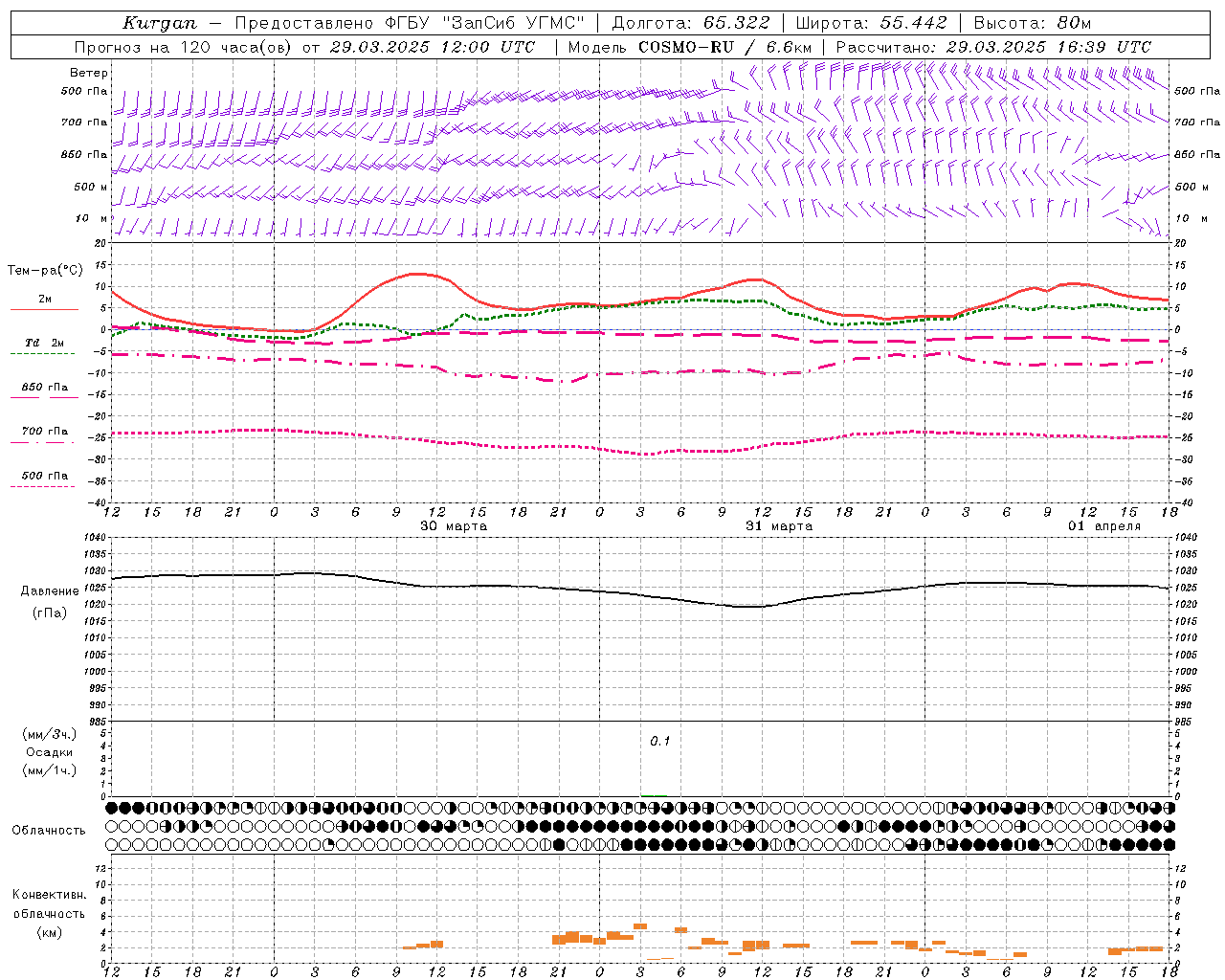Click the "Ветер" wind panel label
The width and height of the screenshot is (1225, 980).
pyautogui.click(x=89, y=73)
